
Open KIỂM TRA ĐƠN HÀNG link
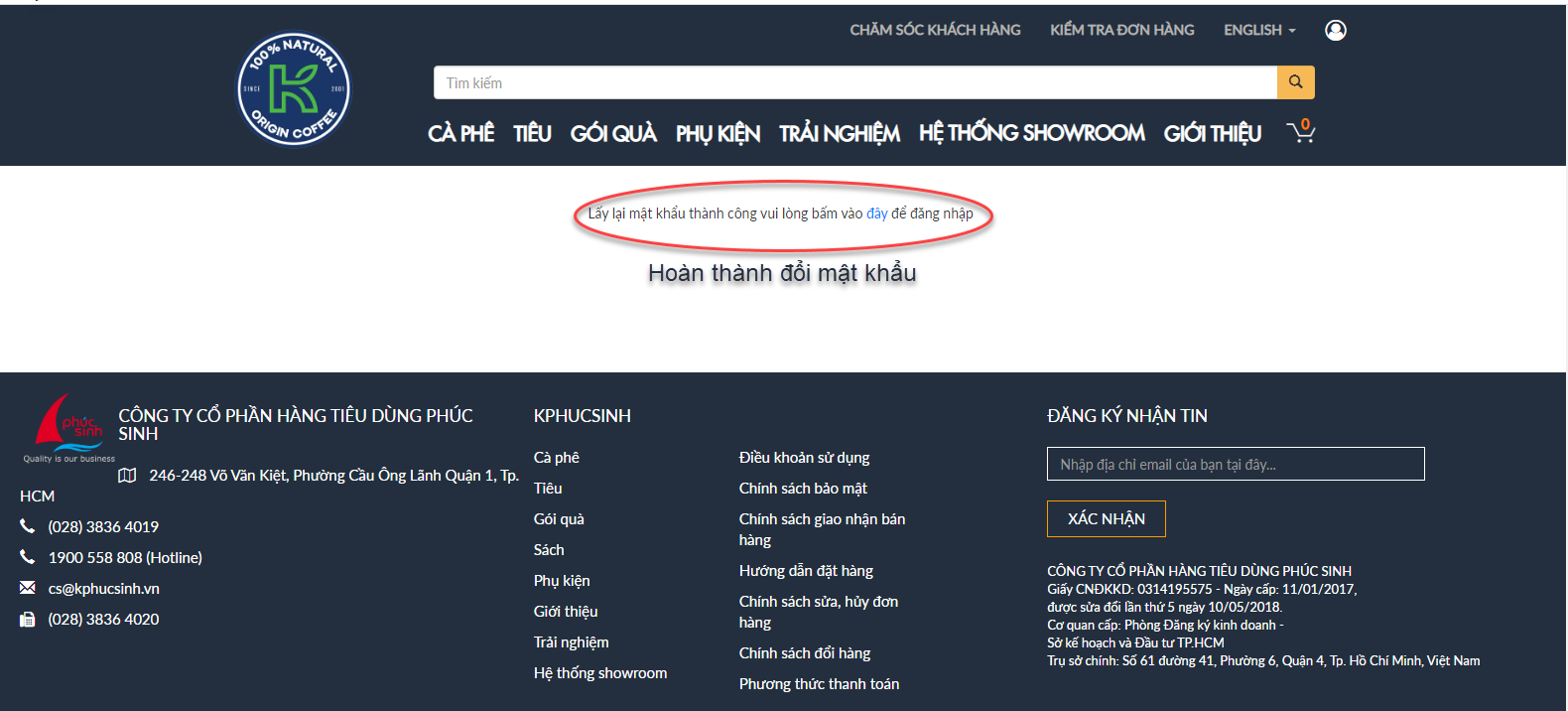(1121, 31)
